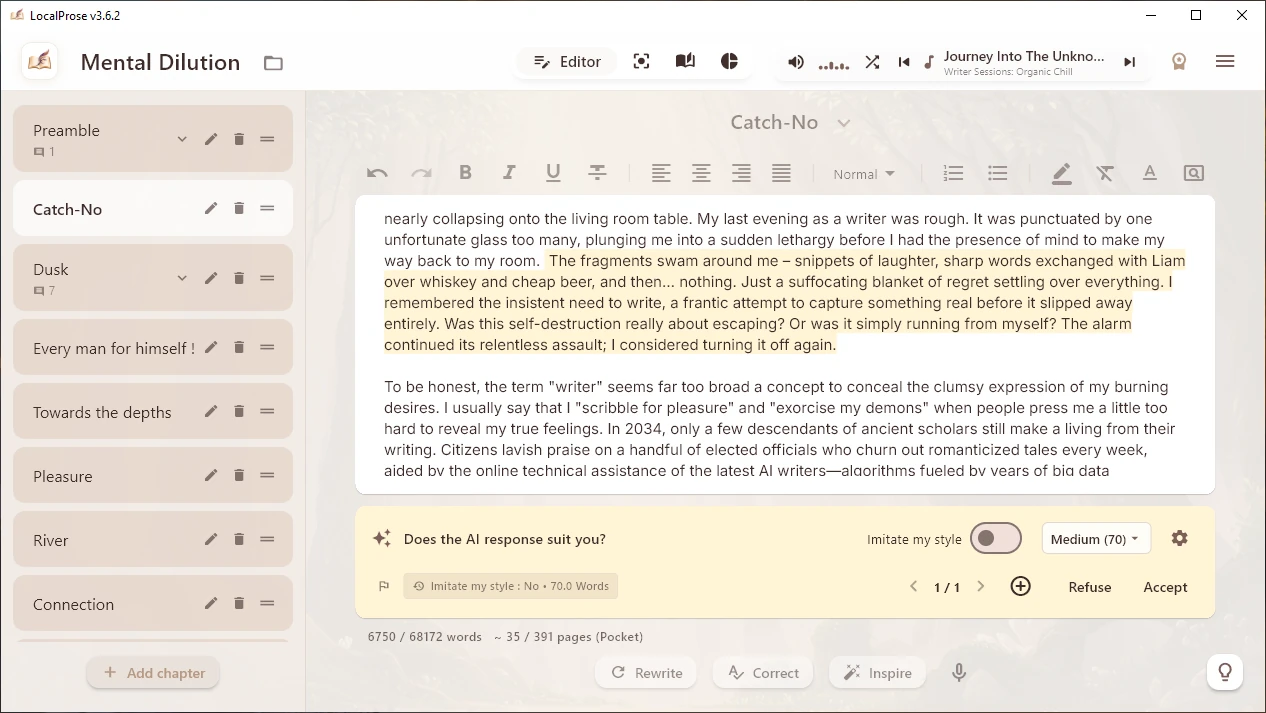Edit the Connection chapter title
1266x713 pixels.
tap(211, 603)
